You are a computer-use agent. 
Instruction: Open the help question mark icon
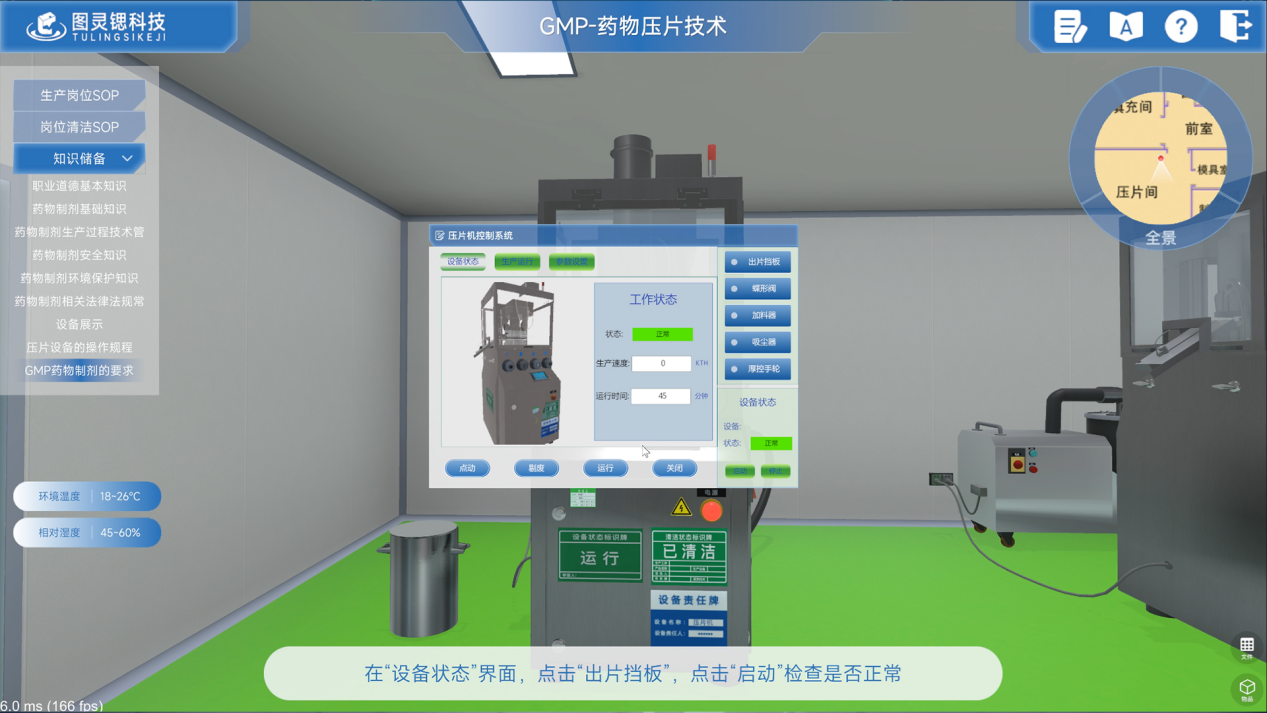point(1180,27)
